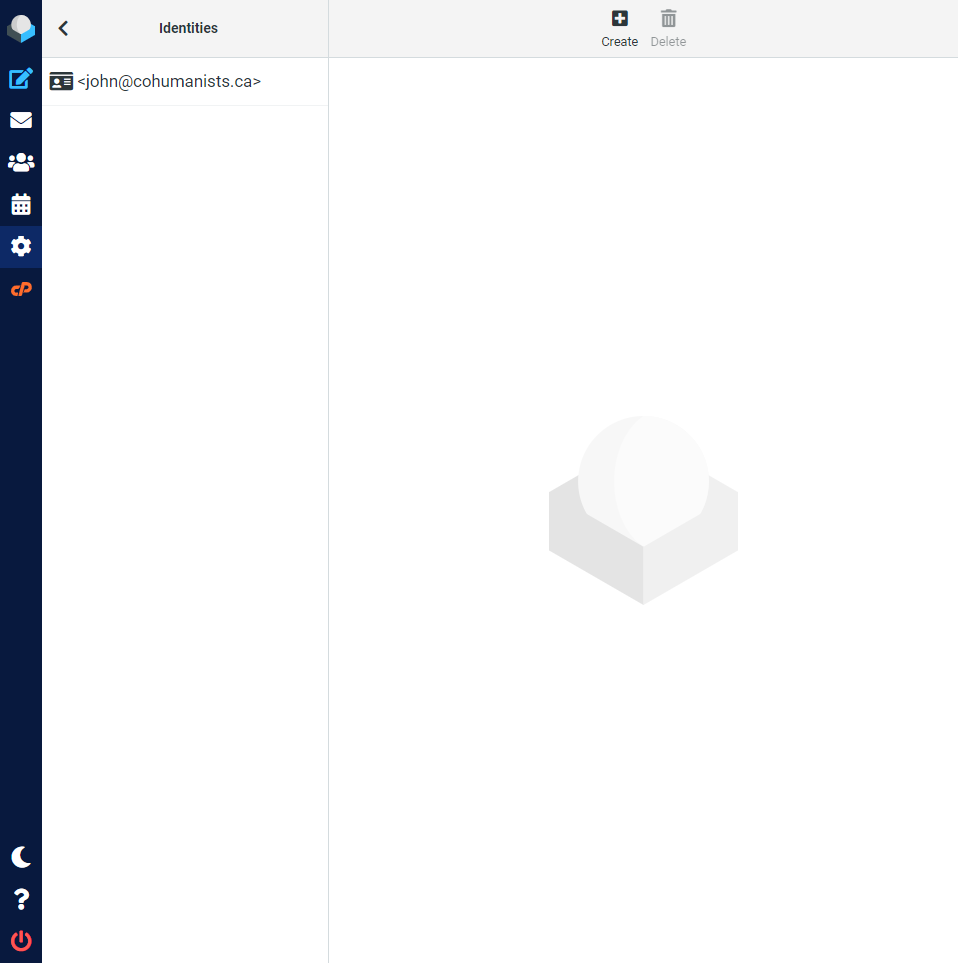Open the Contacts people icon
The width and height of the screenshot is (958, 963).
coord(21,162)
